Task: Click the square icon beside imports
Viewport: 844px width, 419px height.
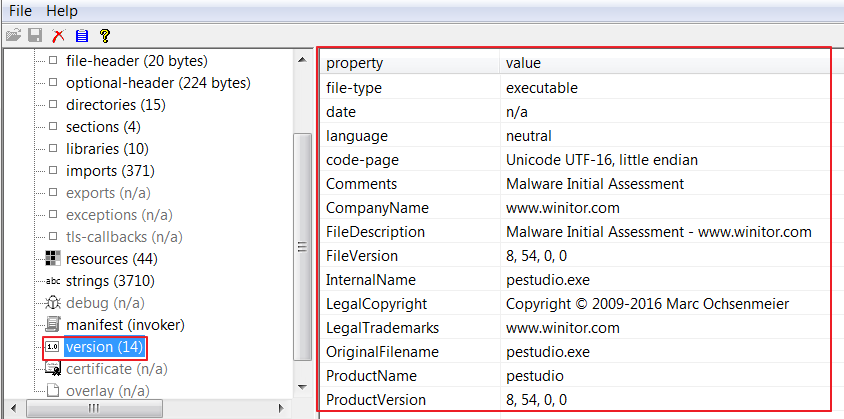Action: [53, 171]
